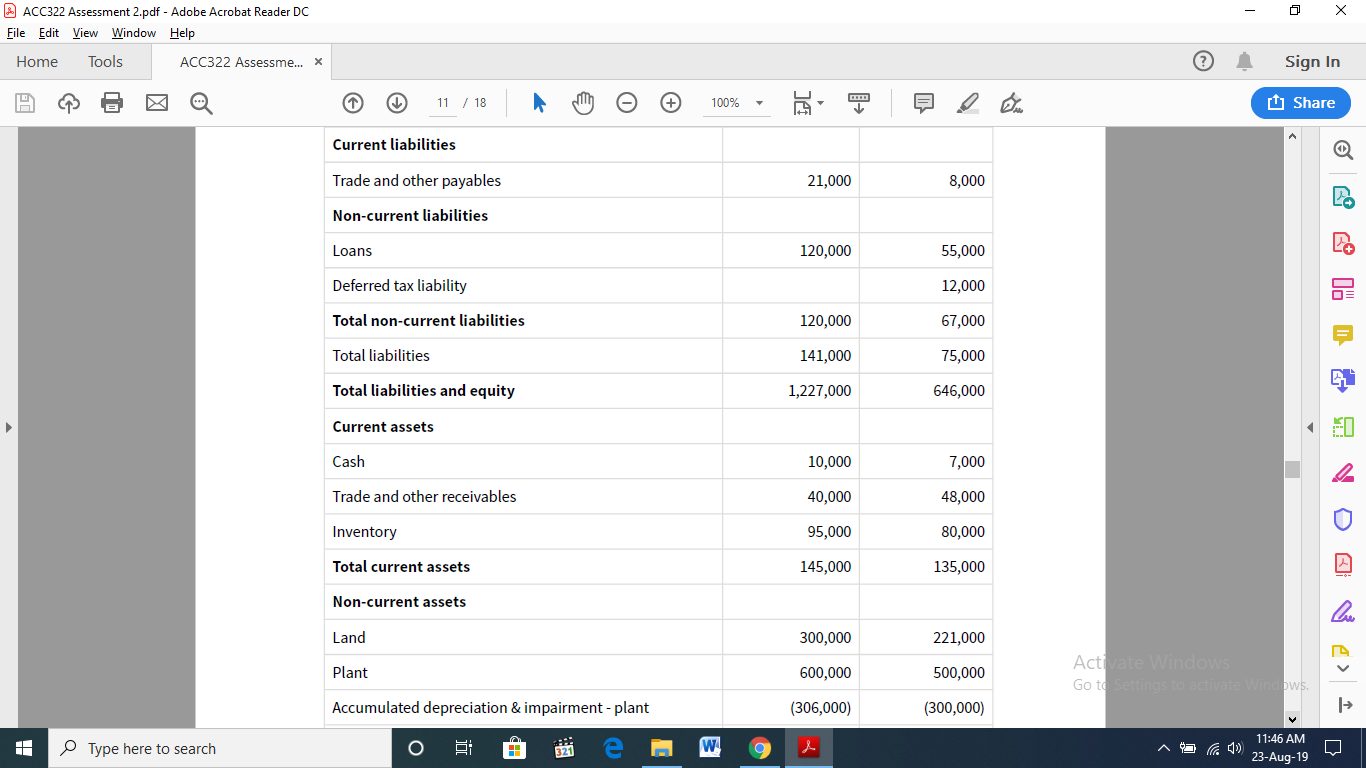Open the Comment tool panel

[x=1343, y=334]
